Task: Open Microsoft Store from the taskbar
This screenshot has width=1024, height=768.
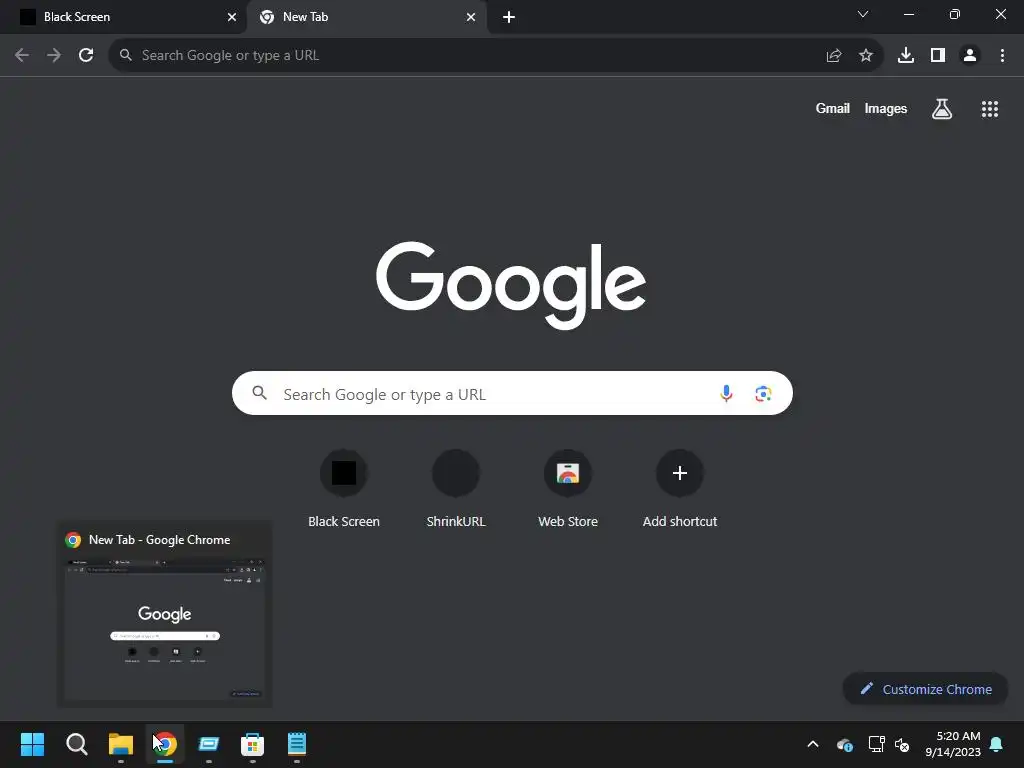Action: (x=253, y=744)
